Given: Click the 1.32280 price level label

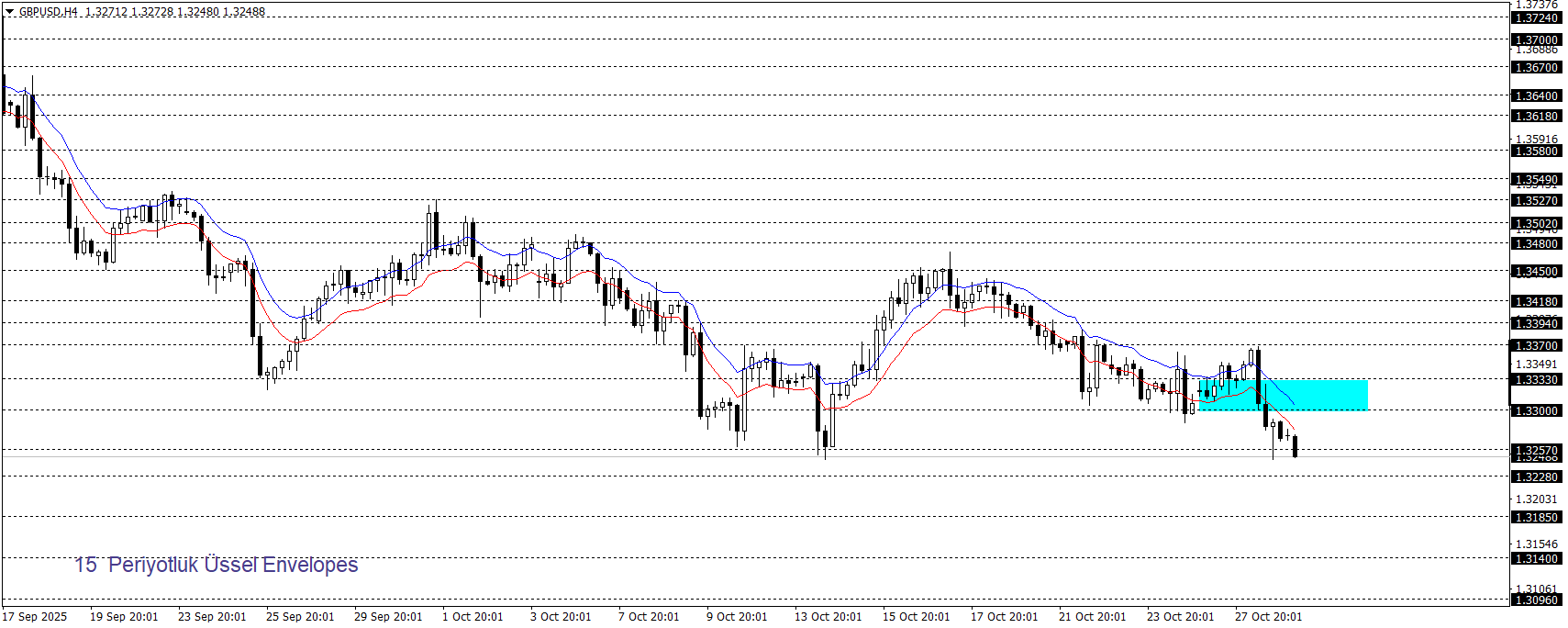Looking at the screenshot, I should coord(1536,477).
